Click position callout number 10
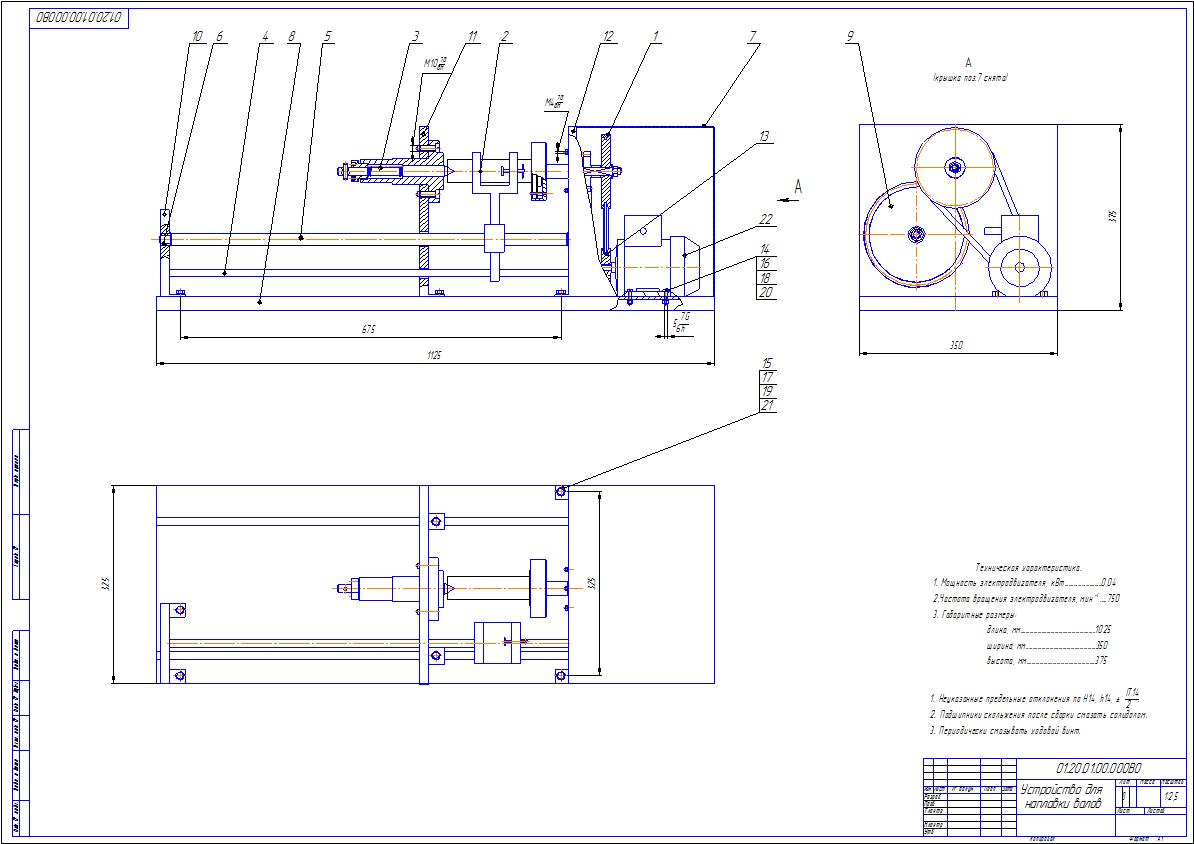 (x=197, y=36)
